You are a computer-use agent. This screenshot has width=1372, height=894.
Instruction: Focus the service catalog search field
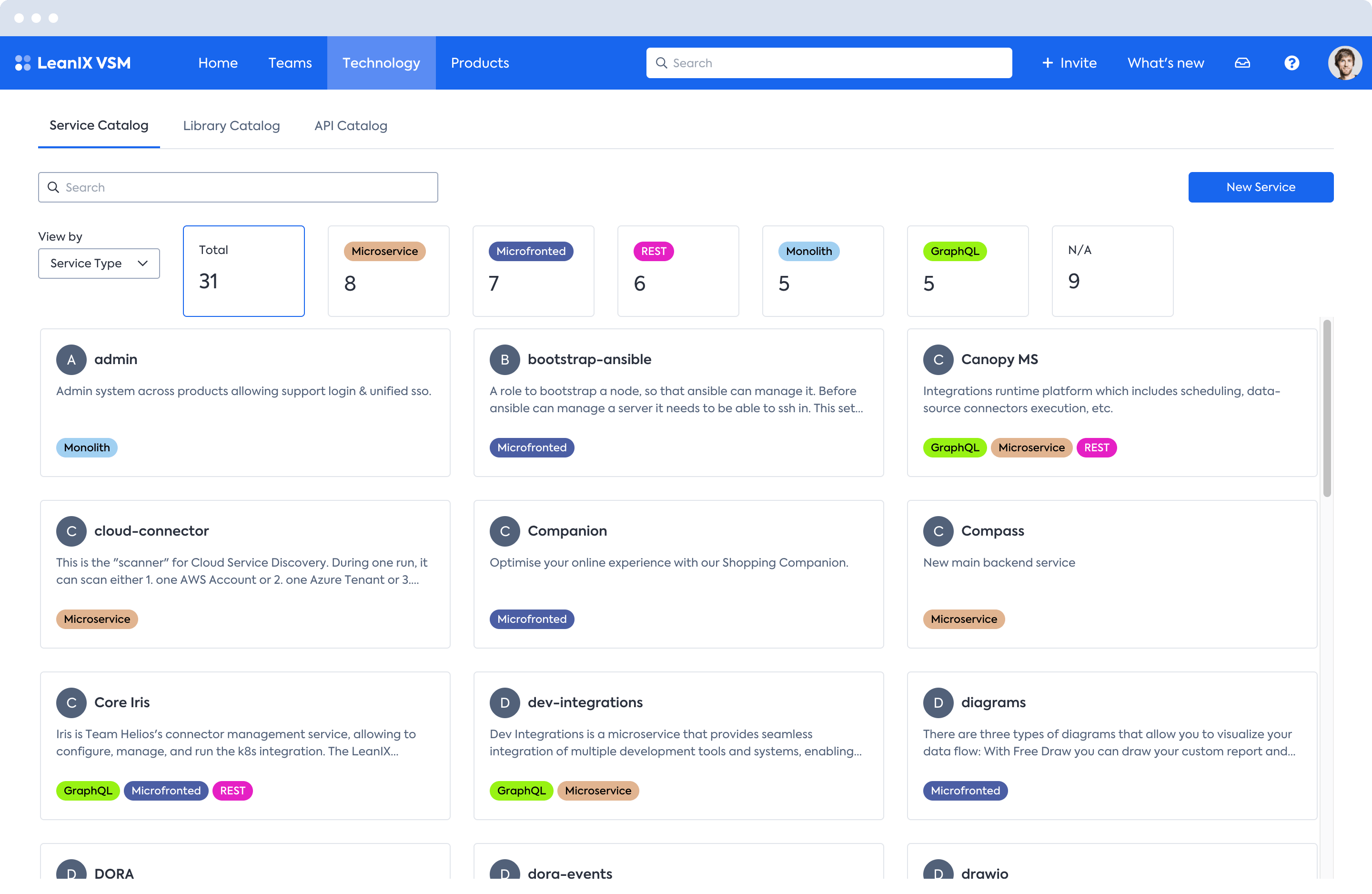click(238, 187)
